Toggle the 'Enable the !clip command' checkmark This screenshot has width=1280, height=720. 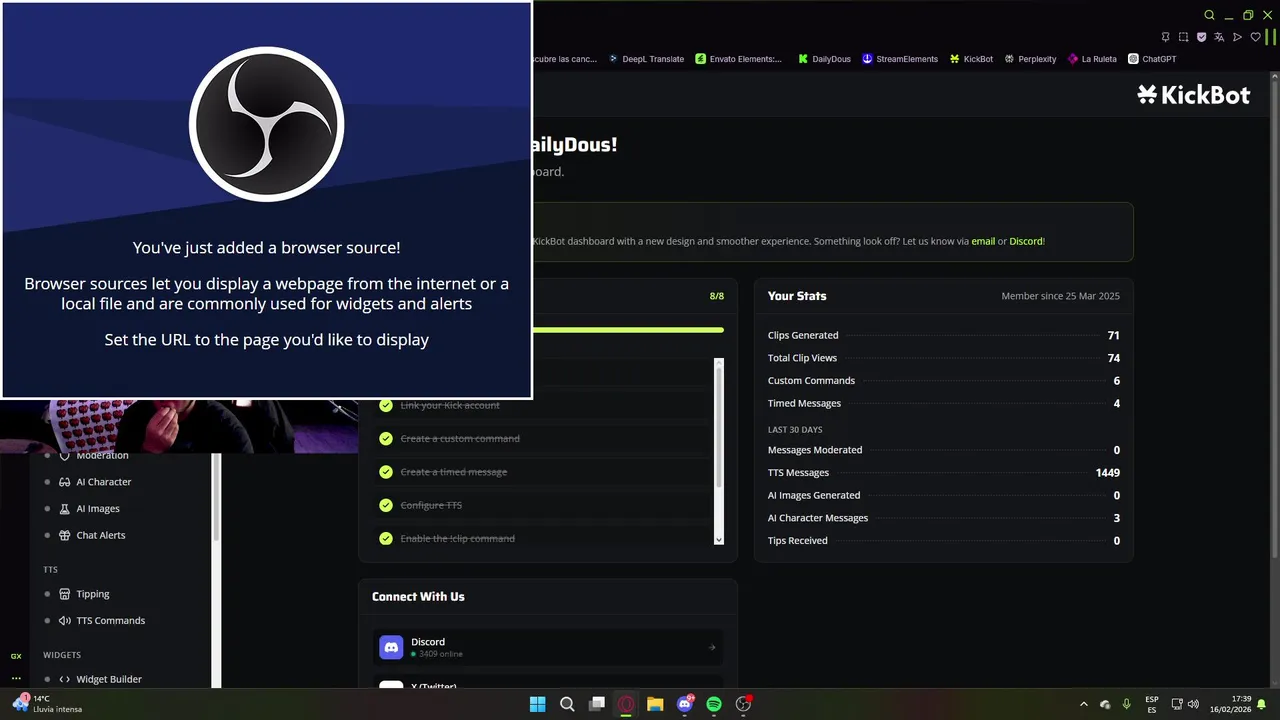(x=385, y=538)
